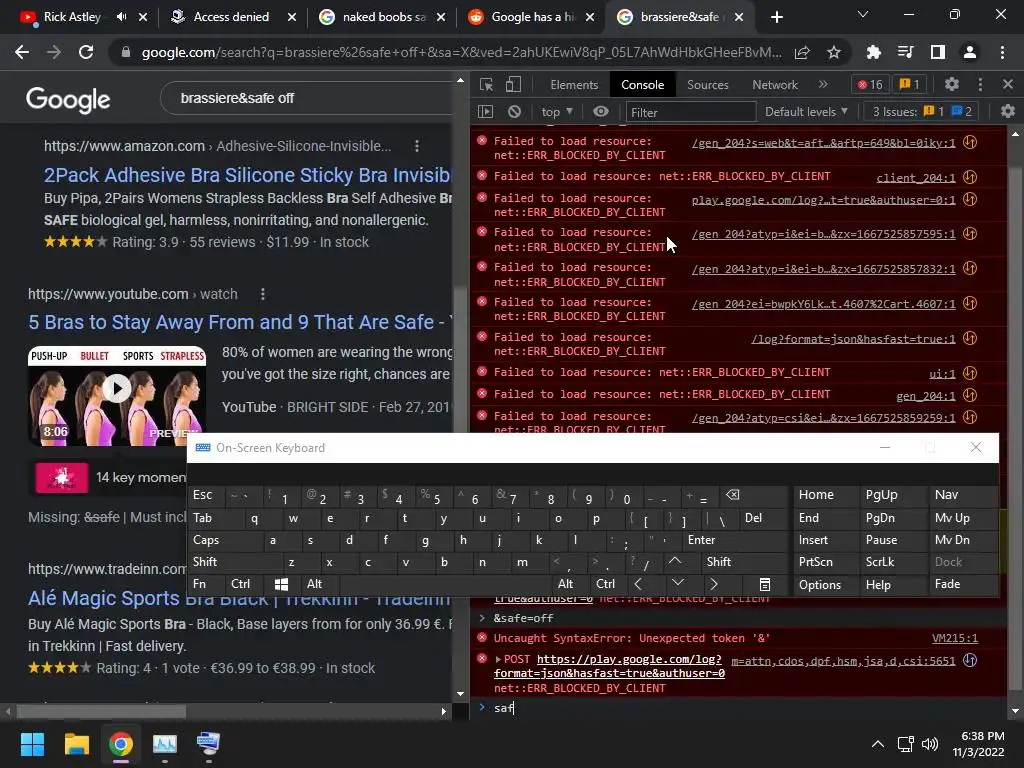This screenshot has width=1024, height=768.
Task: Toggle Fn key on On-Screen Keyboard
Action: coord(206,584)
